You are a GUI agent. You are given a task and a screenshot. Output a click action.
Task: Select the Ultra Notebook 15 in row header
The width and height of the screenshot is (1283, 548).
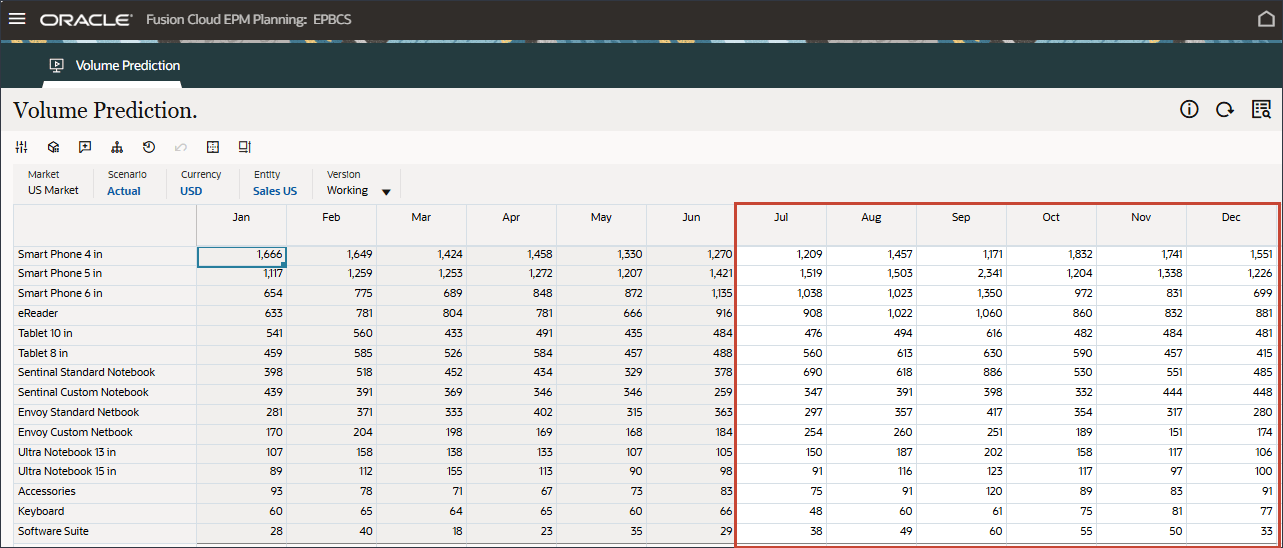pos(105,471)
